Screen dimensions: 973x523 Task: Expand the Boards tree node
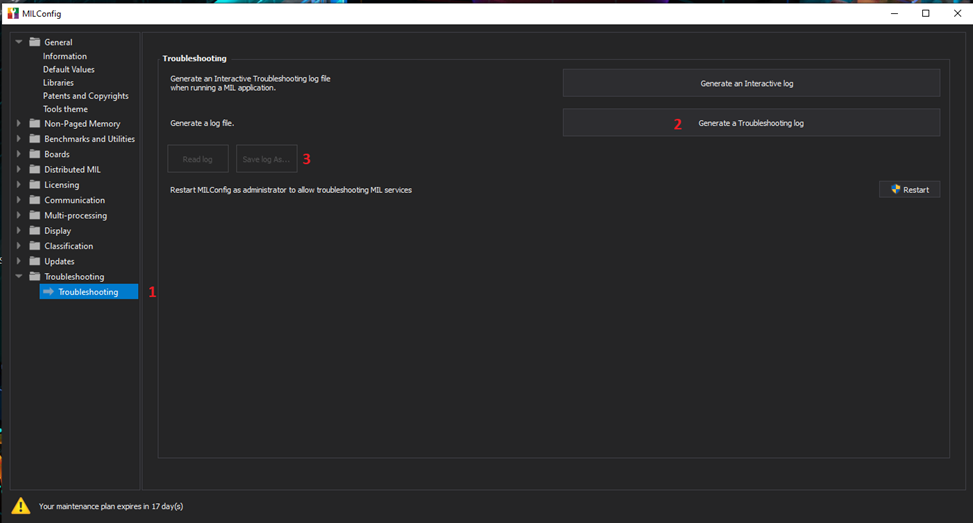[19, 154]
